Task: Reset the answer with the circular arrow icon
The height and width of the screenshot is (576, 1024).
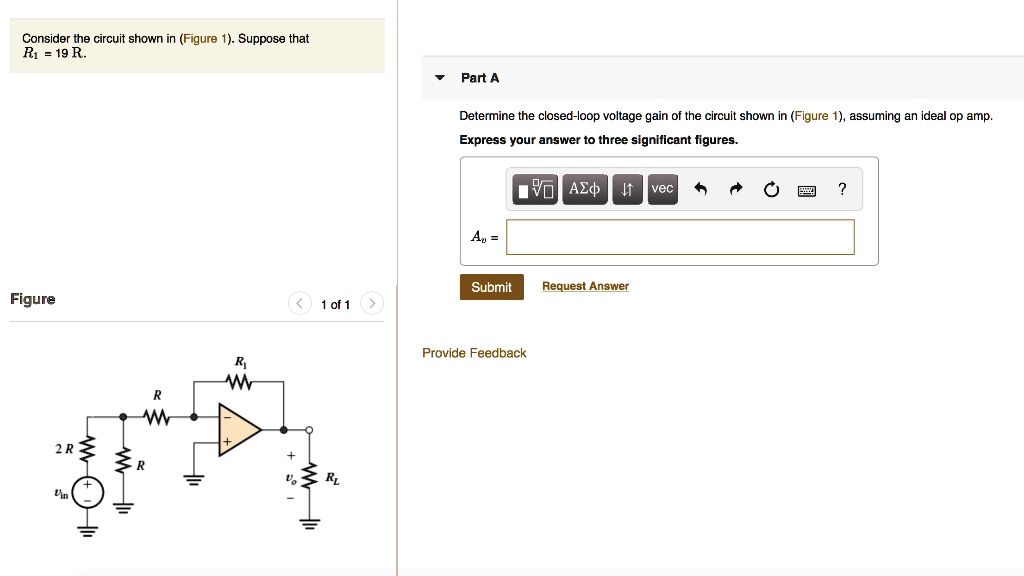Action: point(771,188)
